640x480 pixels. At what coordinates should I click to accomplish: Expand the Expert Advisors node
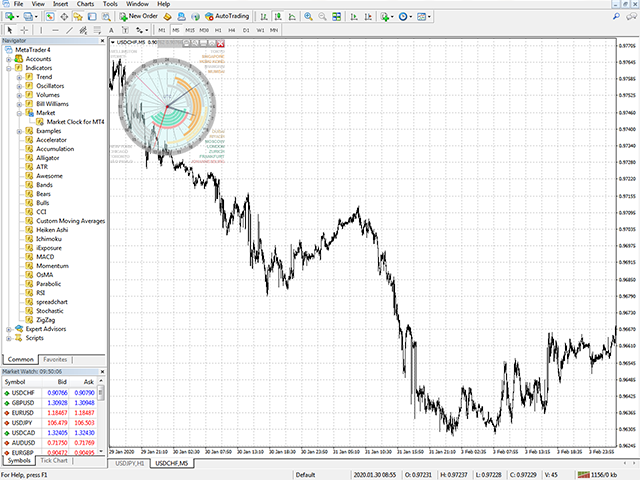[x=9, y=329]
